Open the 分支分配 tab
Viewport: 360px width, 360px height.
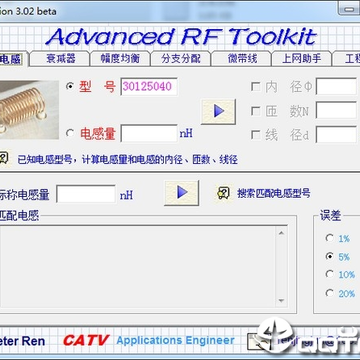181,59
